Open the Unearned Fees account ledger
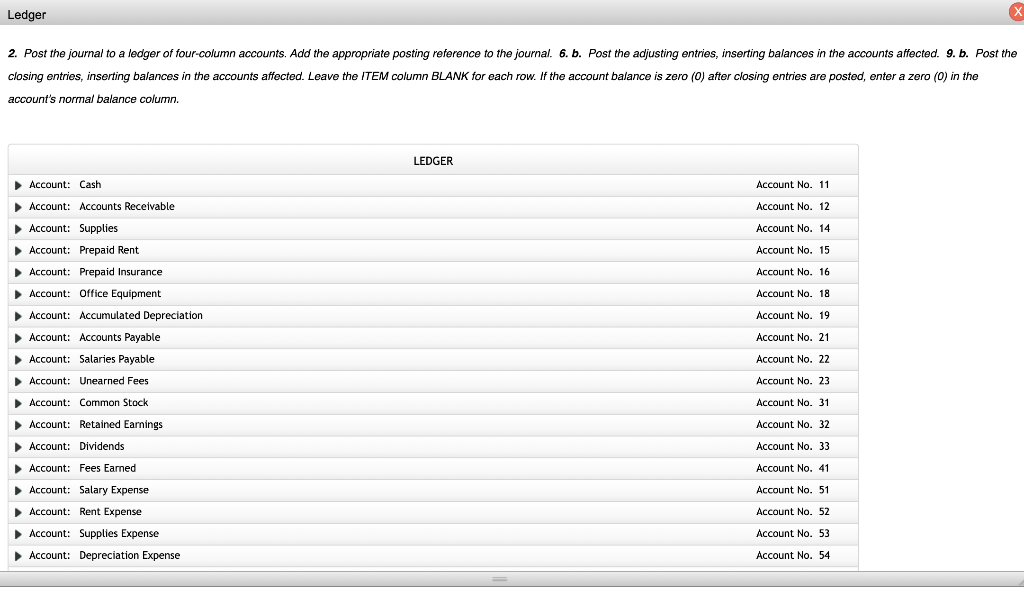The image size is (1024, 601). click(x=18, y=380)
